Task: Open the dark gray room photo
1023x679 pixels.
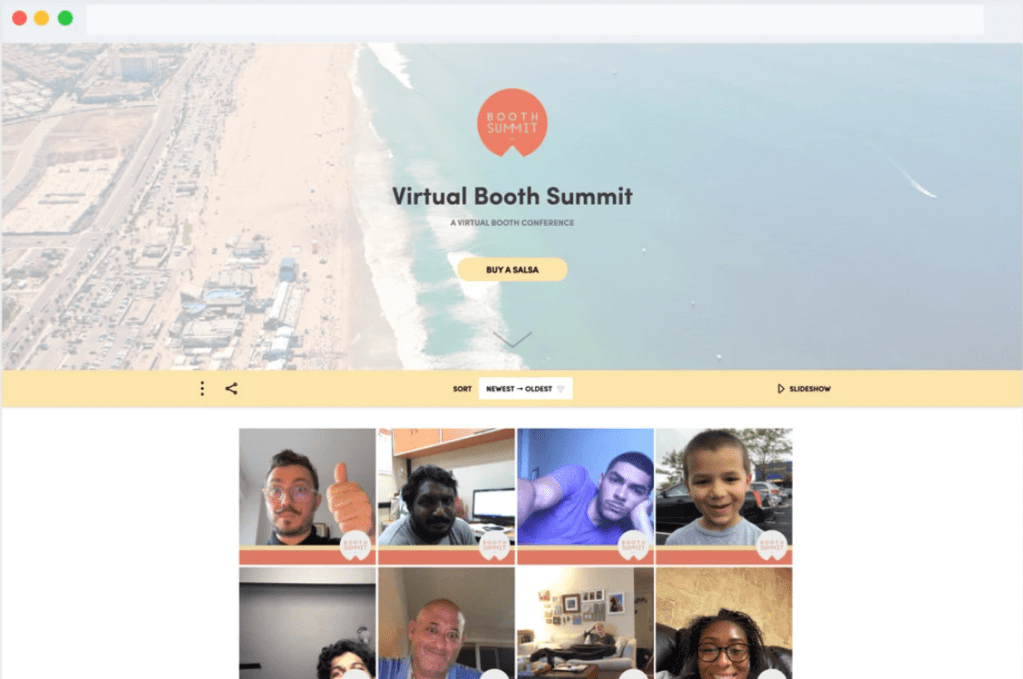Action: (306, 623)
